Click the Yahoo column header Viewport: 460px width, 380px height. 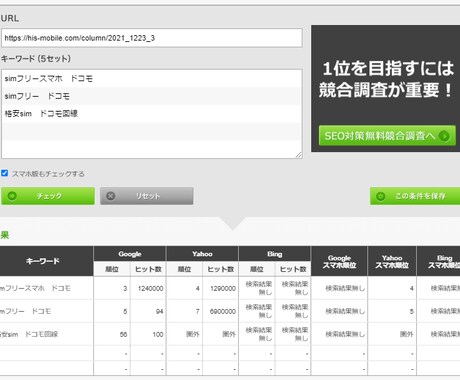pyautogui.click(x=202, y=254)
